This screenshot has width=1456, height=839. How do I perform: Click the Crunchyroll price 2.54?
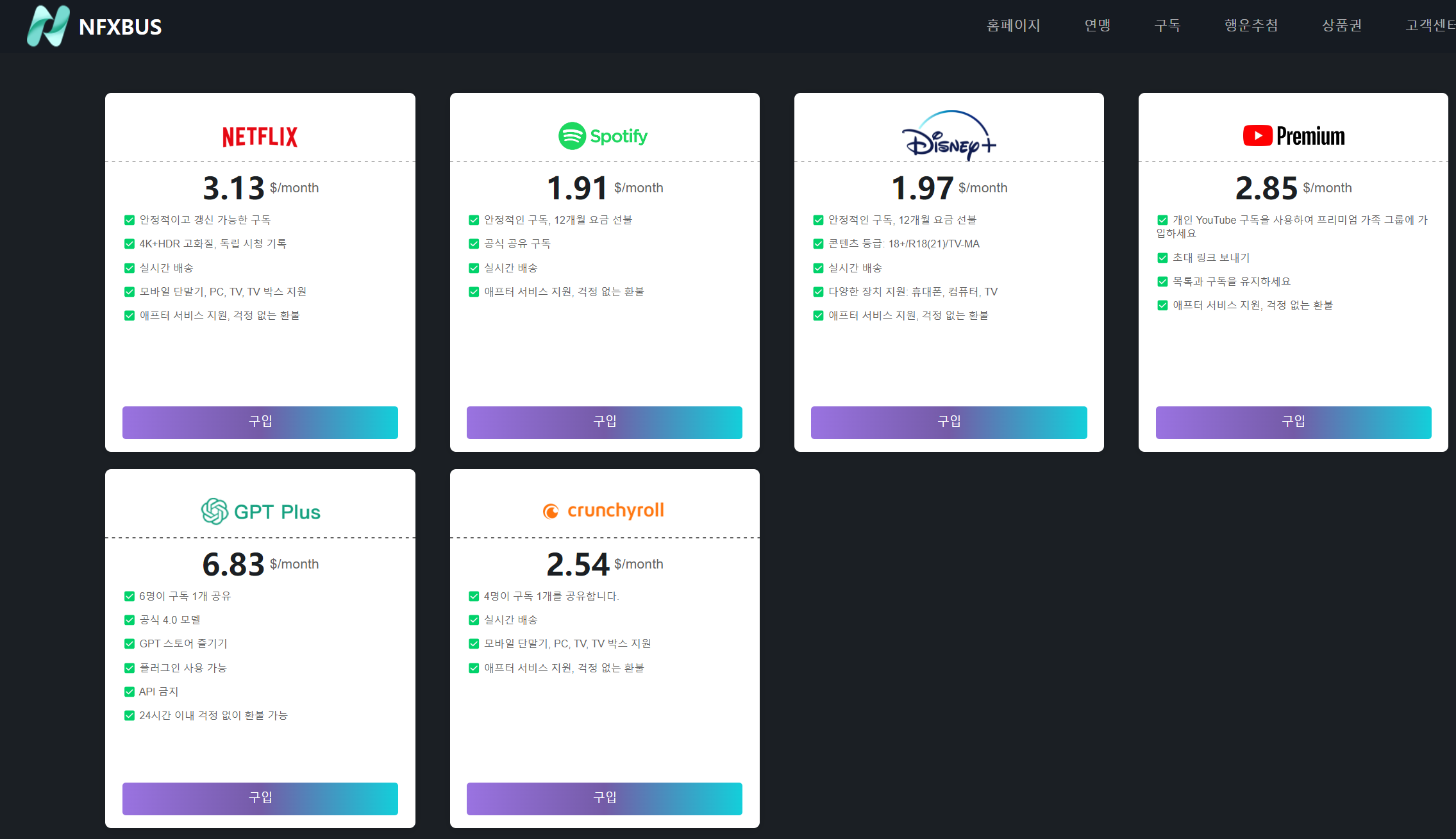[x=578, y=565]
